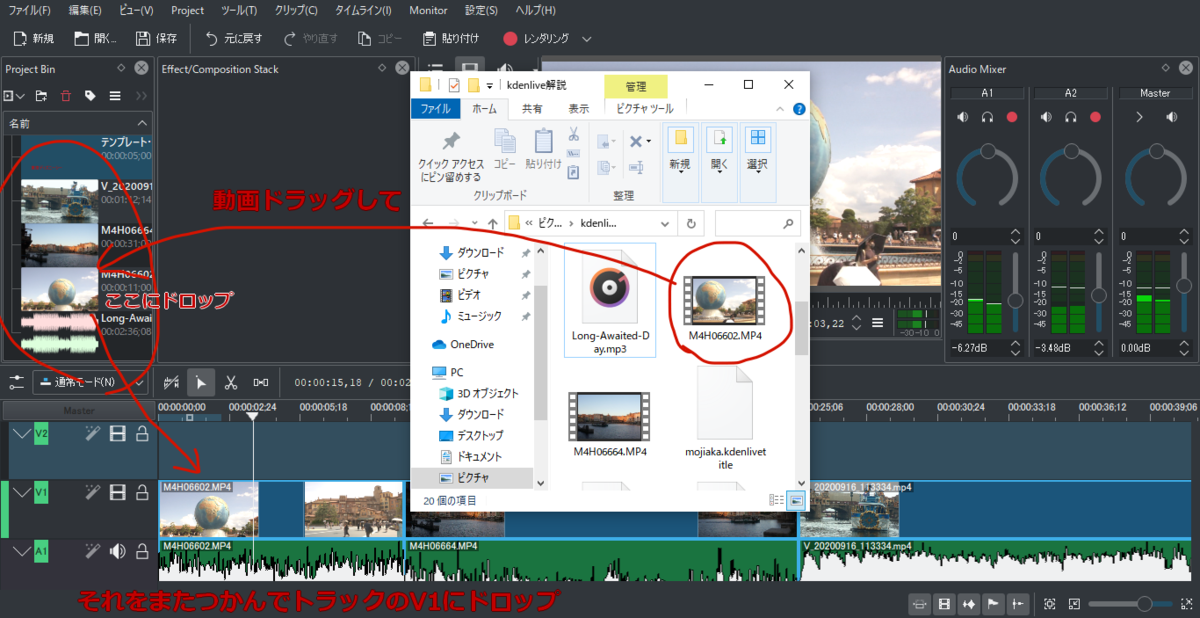Screen dimensions: 1200x618
Task: Click the 元に戻す undo button
Action: tap(234, 39)
